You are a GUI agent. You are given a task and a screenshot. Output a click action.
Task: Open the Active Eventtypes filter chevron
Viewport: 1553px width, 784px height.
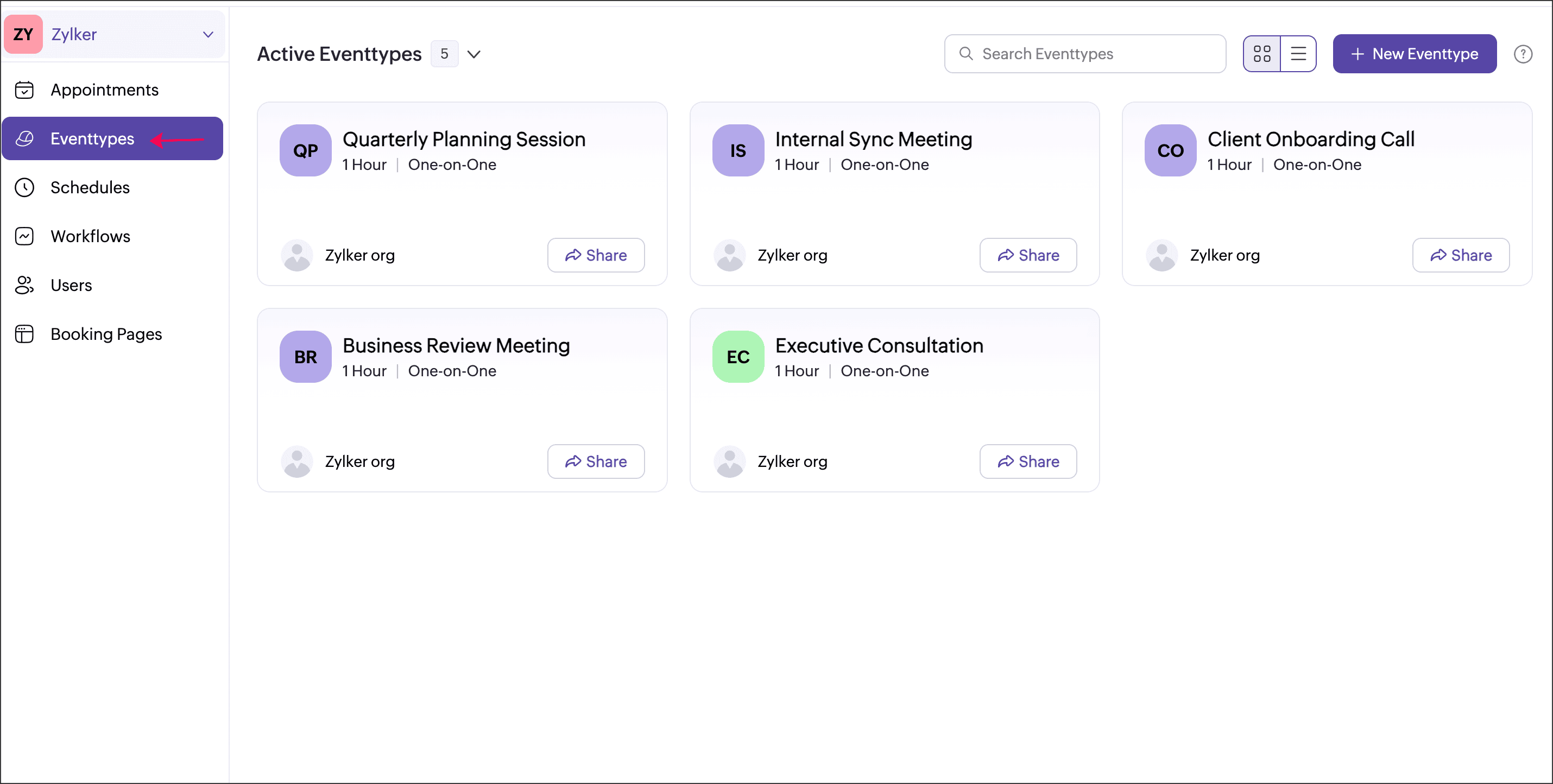[x=474, y=54]
